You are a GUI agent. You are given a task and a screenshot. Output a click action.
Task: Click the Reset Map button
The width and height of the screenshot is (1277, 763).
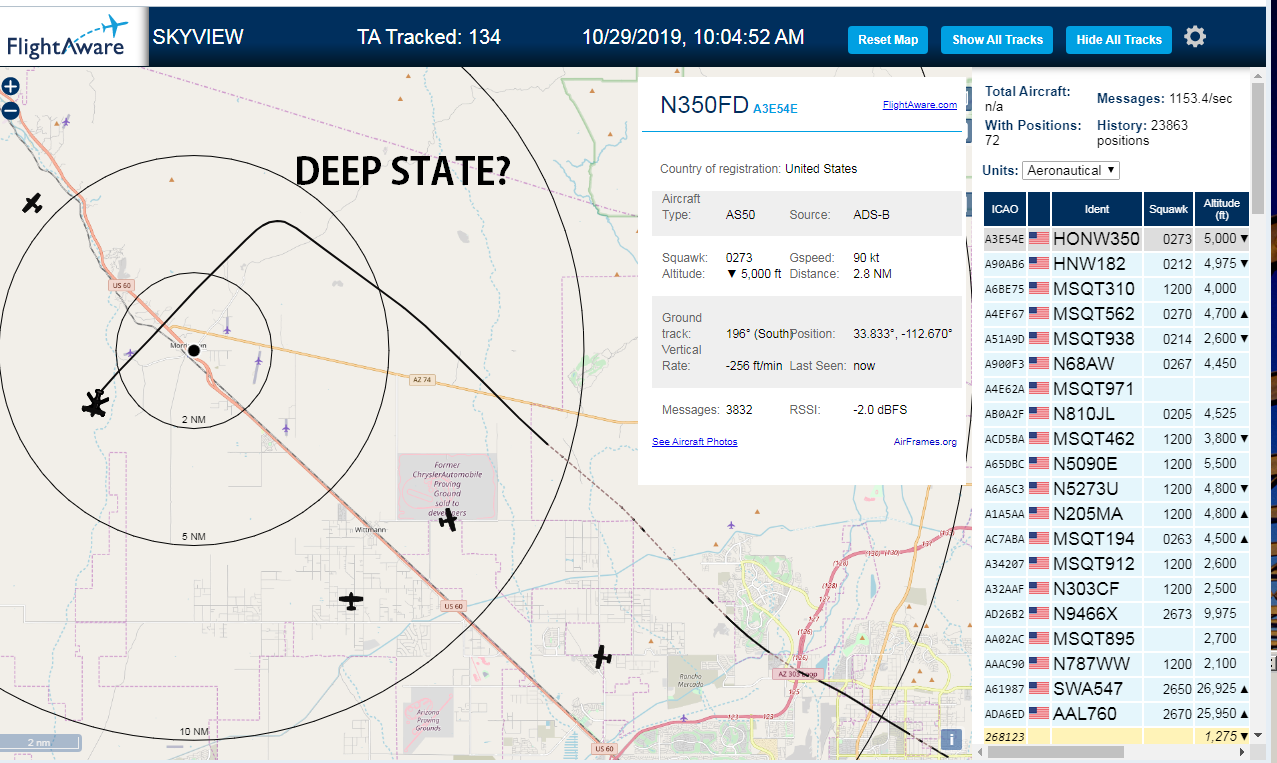click(x=888, y=40)
